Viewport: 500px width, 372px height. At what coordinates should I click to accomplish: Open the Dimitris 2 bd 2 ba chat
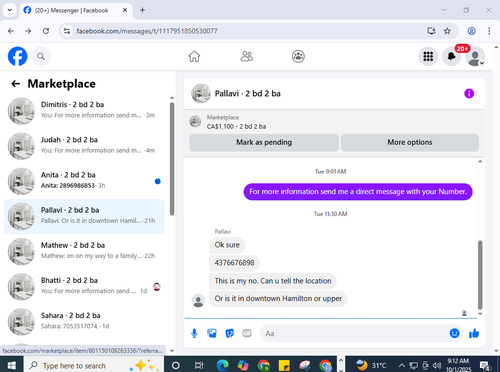tap(84, 111)
